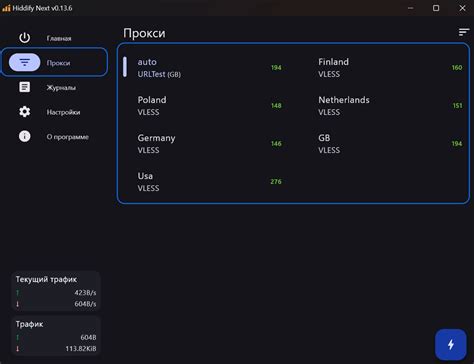Click the 146 latency value for Germany
This screenshot has width=474, height=364.
click(276, 144)
